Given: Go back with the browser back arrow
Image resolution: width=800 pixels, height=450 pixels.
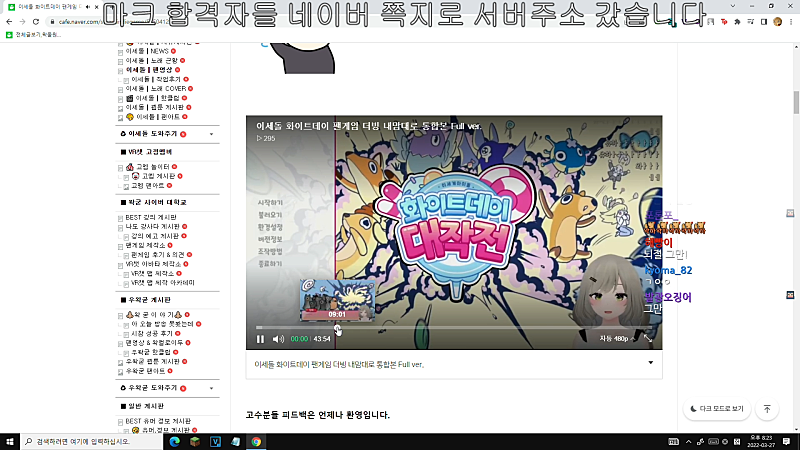Looking at the screenshot, I should 9,21.
